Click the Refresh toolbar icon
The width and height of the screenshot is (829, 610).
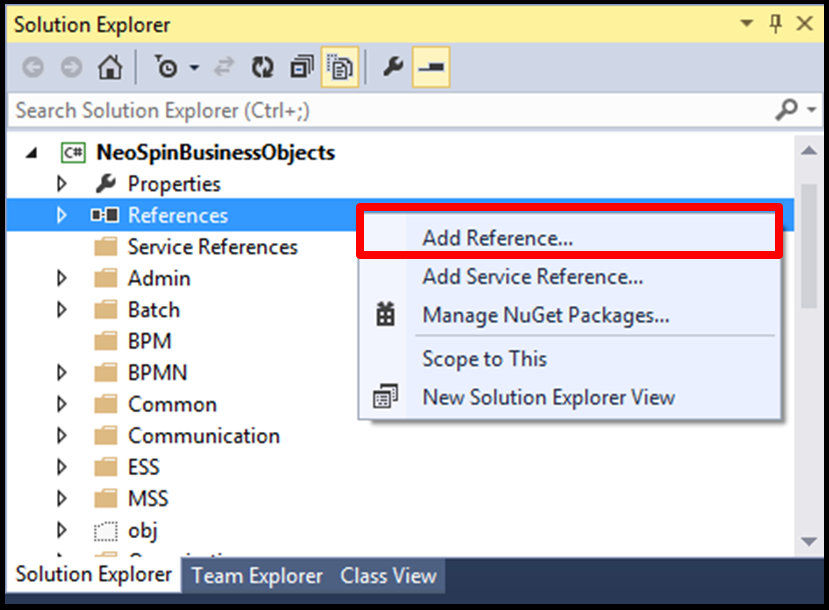click(x=262, y=68)
